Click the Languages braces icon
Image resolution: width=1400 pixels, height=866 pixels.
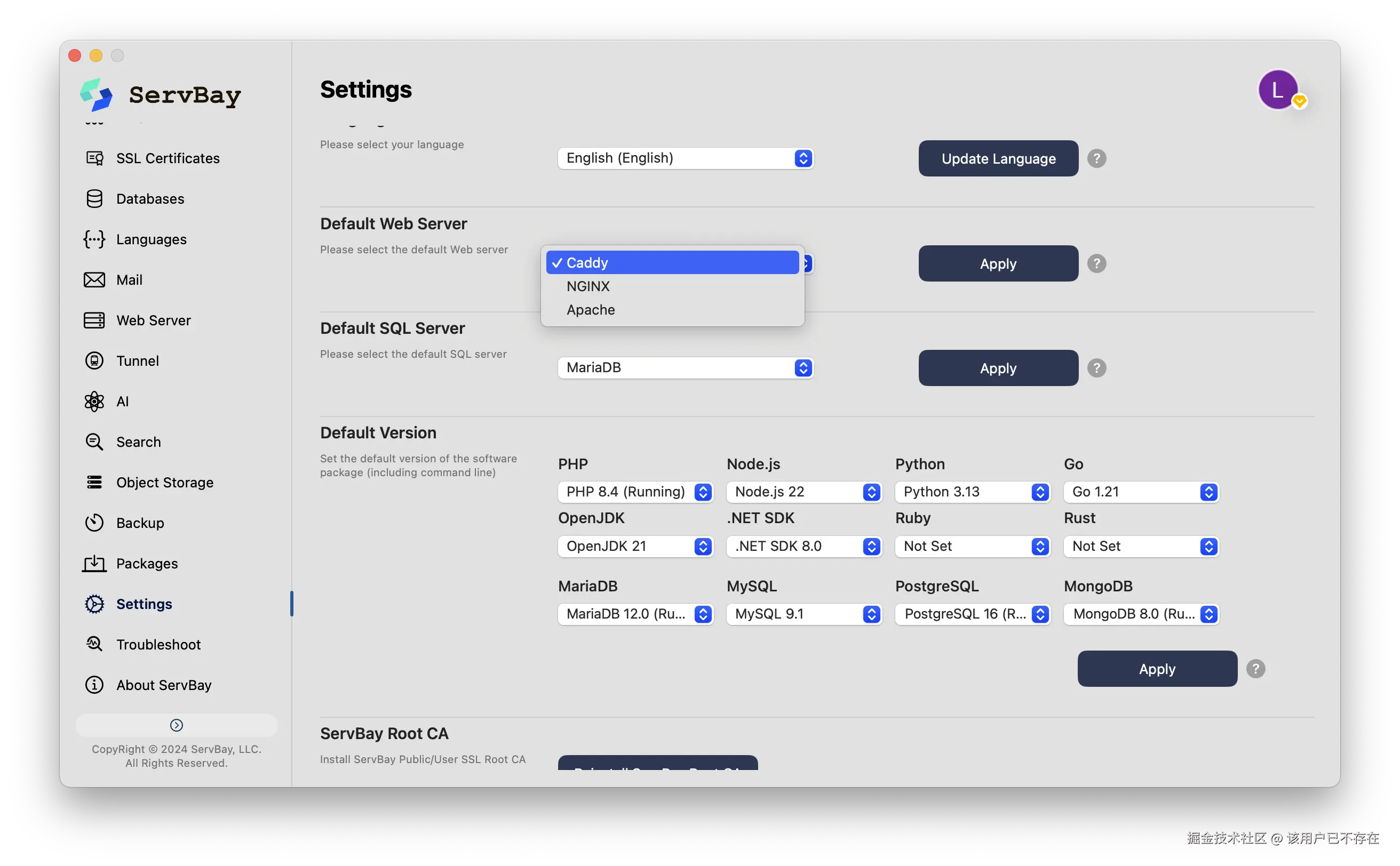tap(94, 239)
